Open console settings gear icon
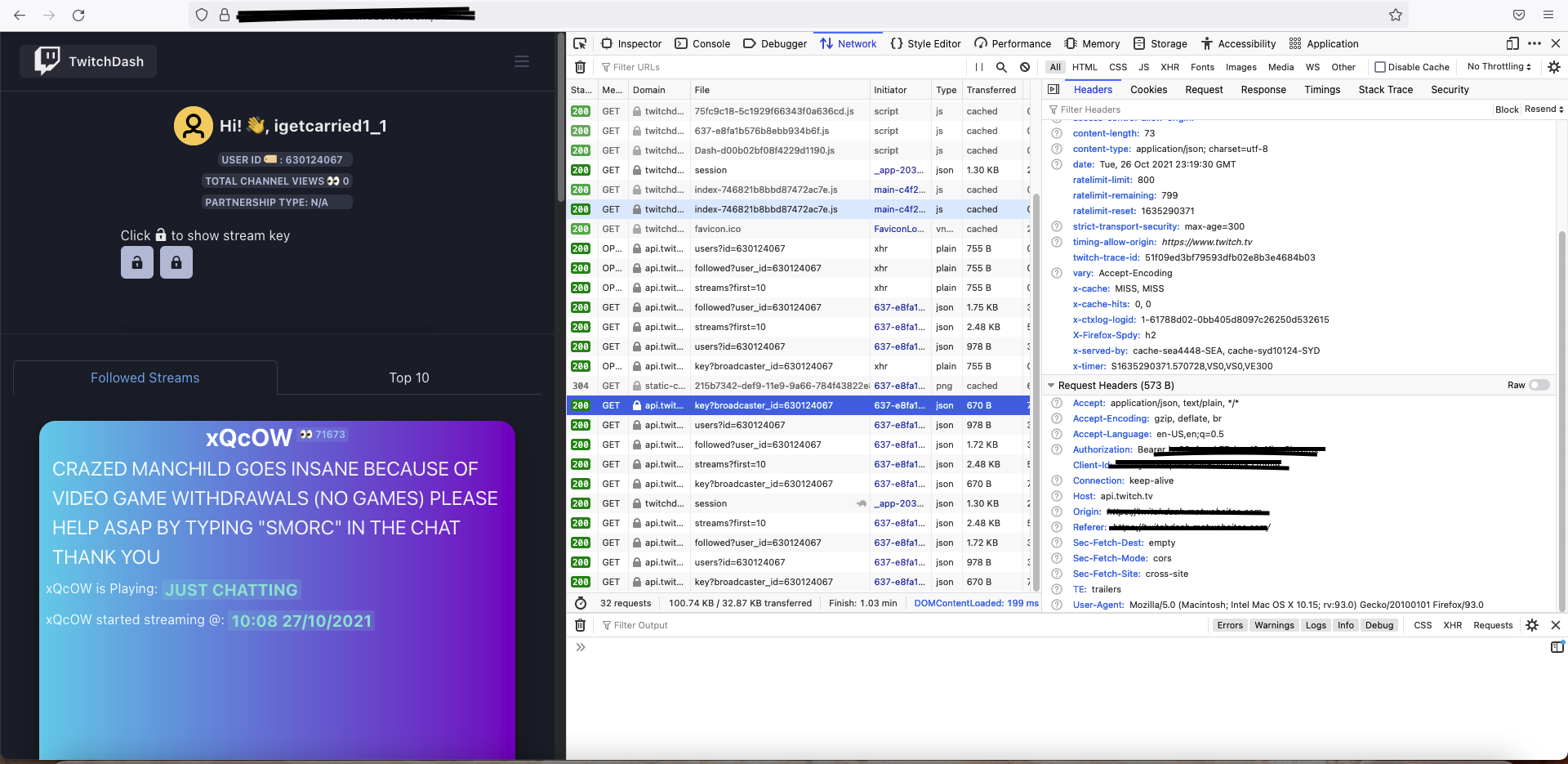Screen dimensions: 1568x764 (1532, 625)
